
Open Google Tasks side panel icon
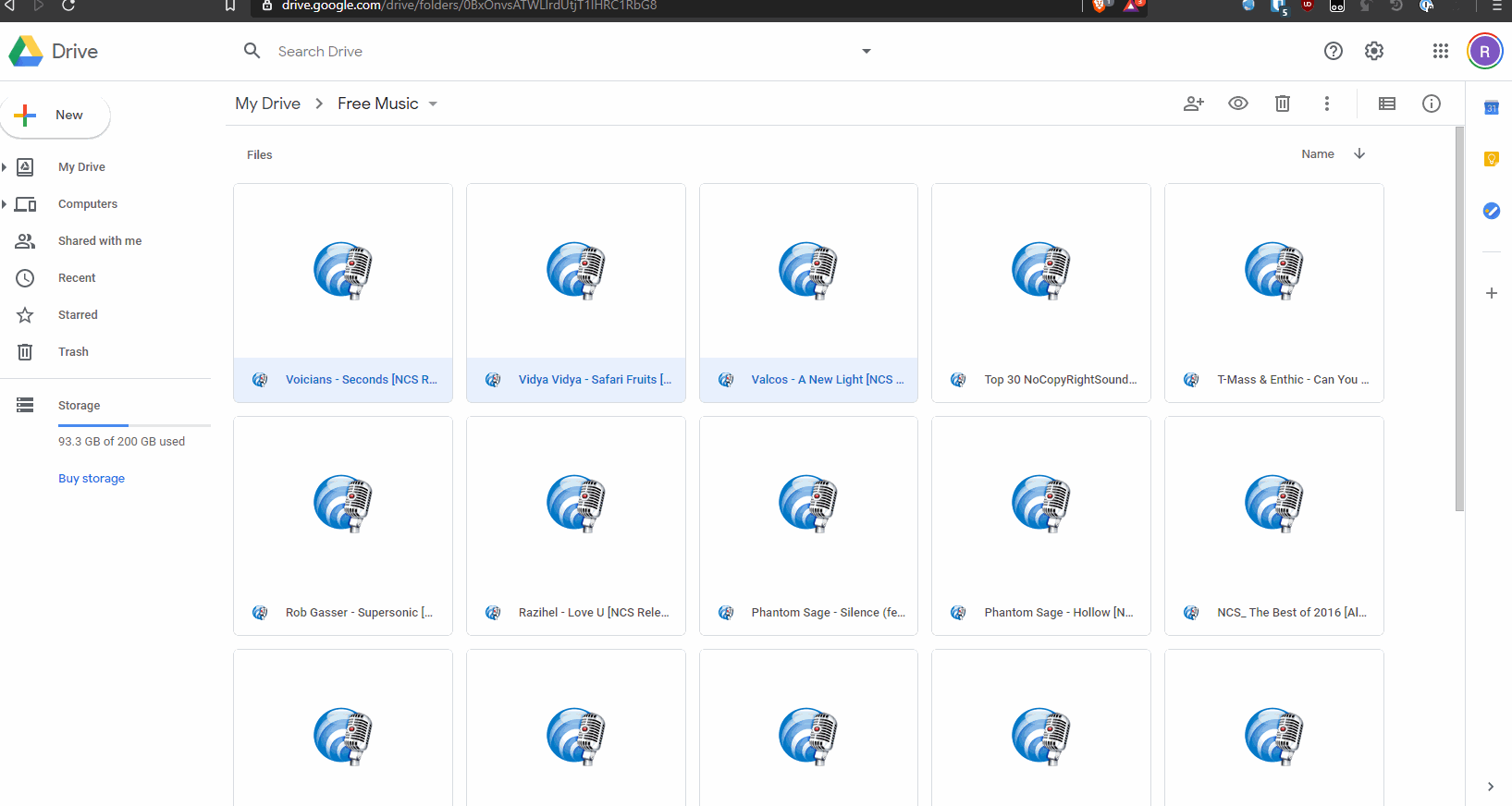pos(1491,211)
